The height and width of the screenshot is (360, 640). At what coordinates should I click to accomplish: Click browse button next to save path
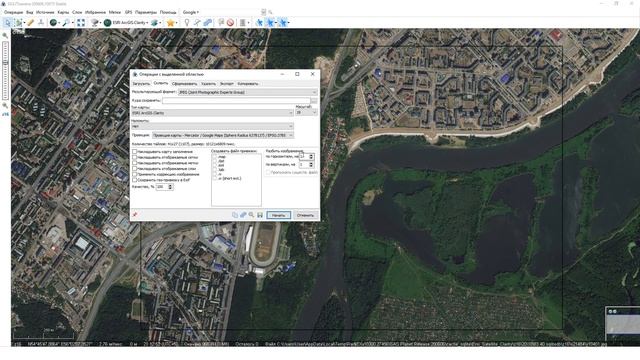314,100
